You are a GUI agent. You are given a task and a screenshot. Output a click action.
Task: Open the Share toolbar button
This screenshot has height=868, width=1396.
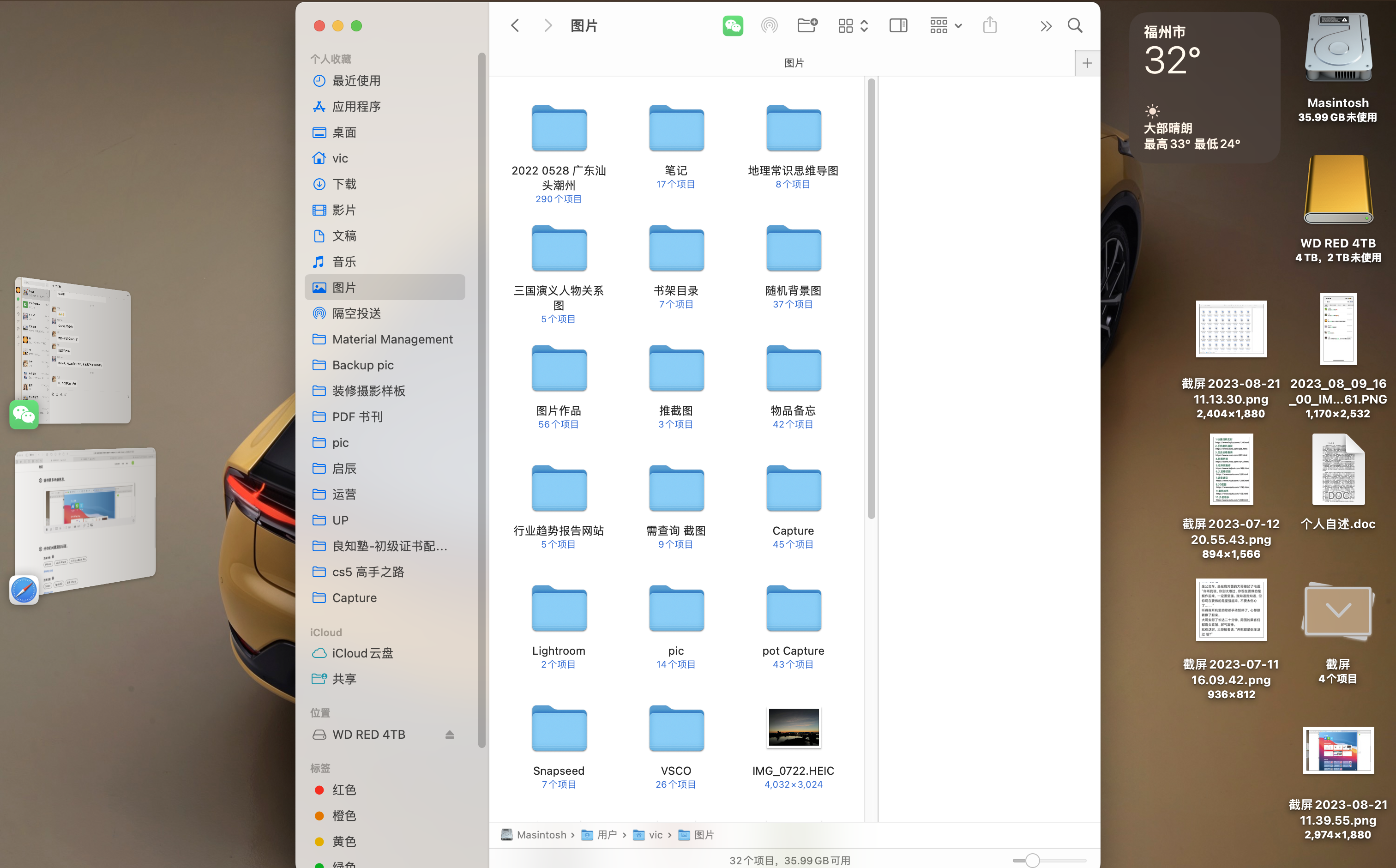(990, 26)
